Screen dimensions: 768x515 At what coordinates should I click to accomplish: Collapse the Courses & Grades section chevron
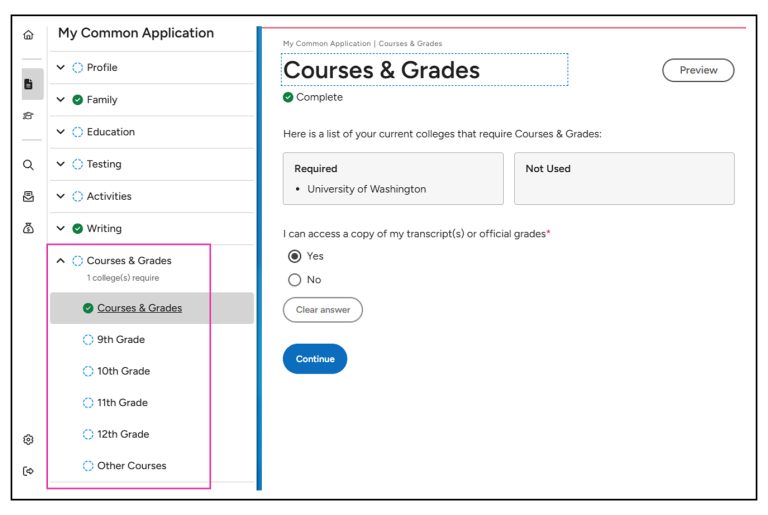point(61,261)
